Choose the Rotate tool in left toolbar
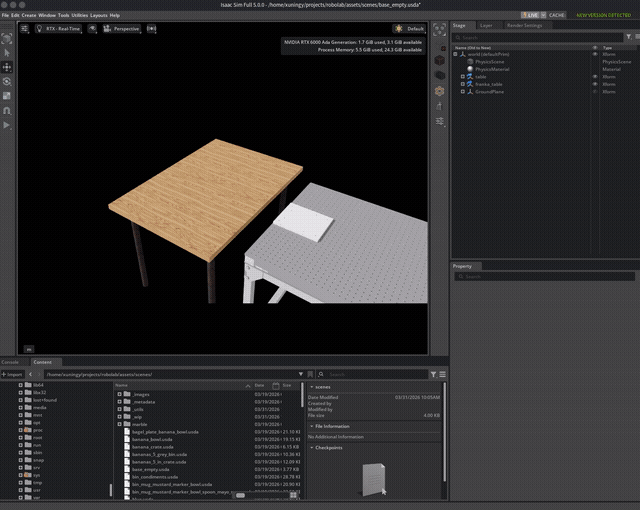Image resolution: width=640 pixels, height=510 pixels. pos(8,81)
